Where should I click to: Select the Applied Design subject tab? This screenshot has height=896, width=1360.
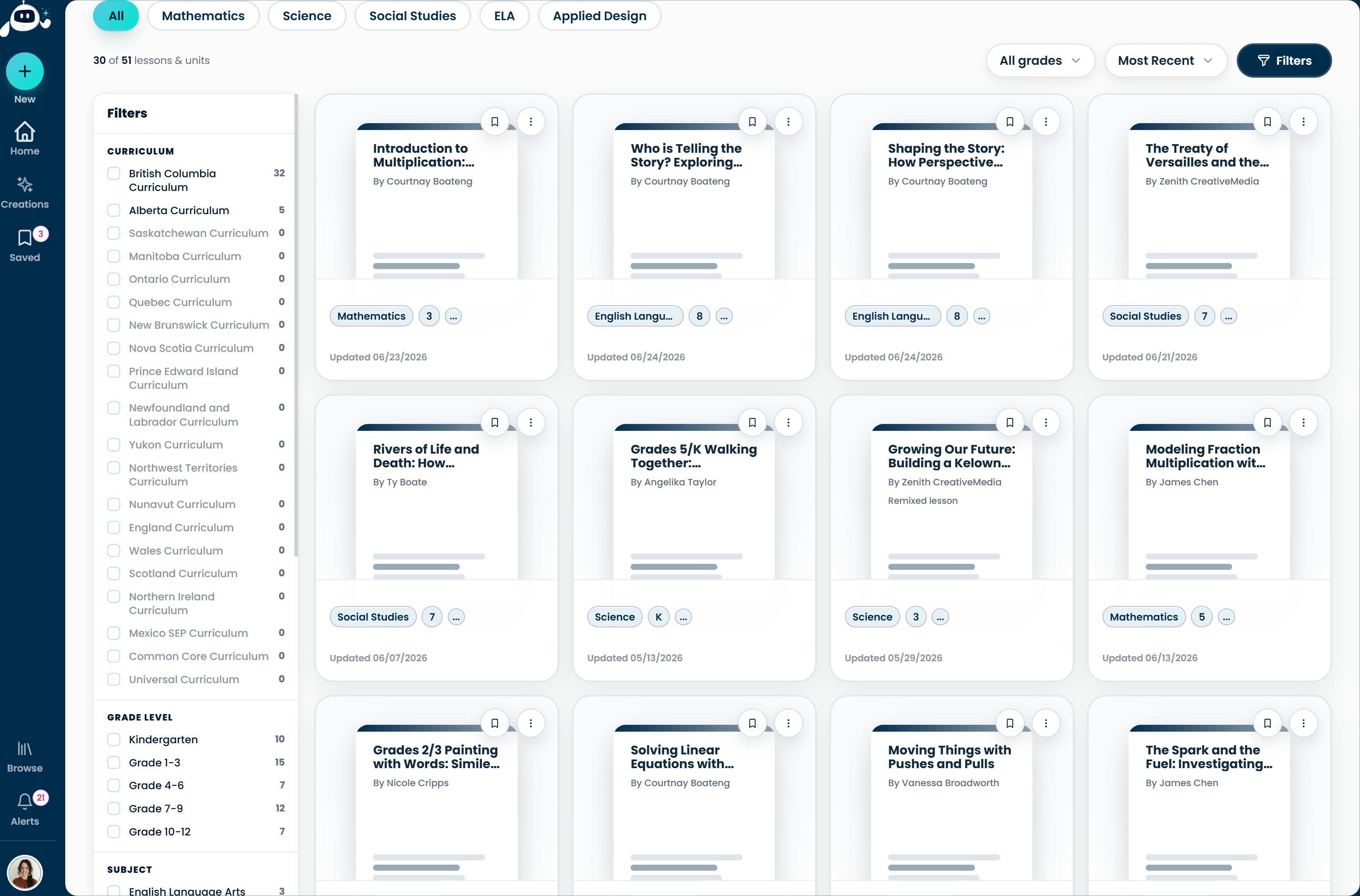[x=599, y=16]
